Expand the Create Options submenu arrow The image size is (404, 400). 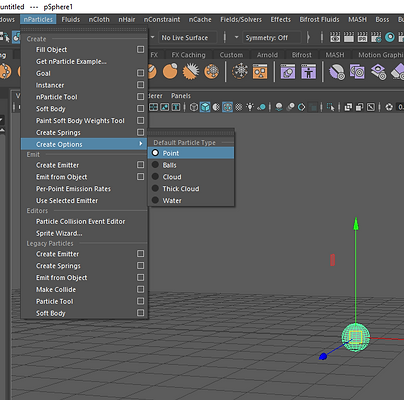point(141,144)
